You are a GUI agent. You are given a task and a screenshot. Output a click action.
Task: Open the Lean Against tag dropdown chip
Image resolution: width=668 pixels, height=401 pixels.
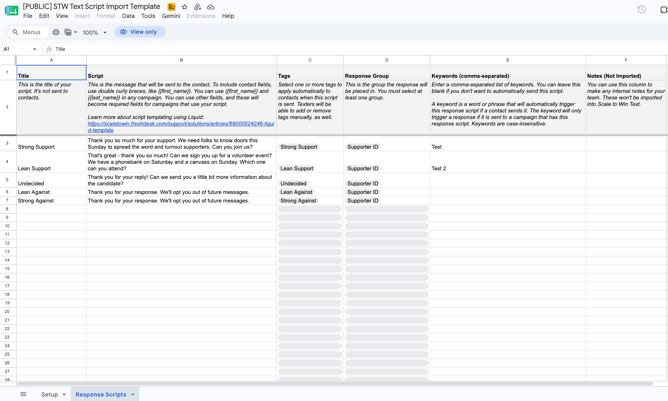point(297,192)
